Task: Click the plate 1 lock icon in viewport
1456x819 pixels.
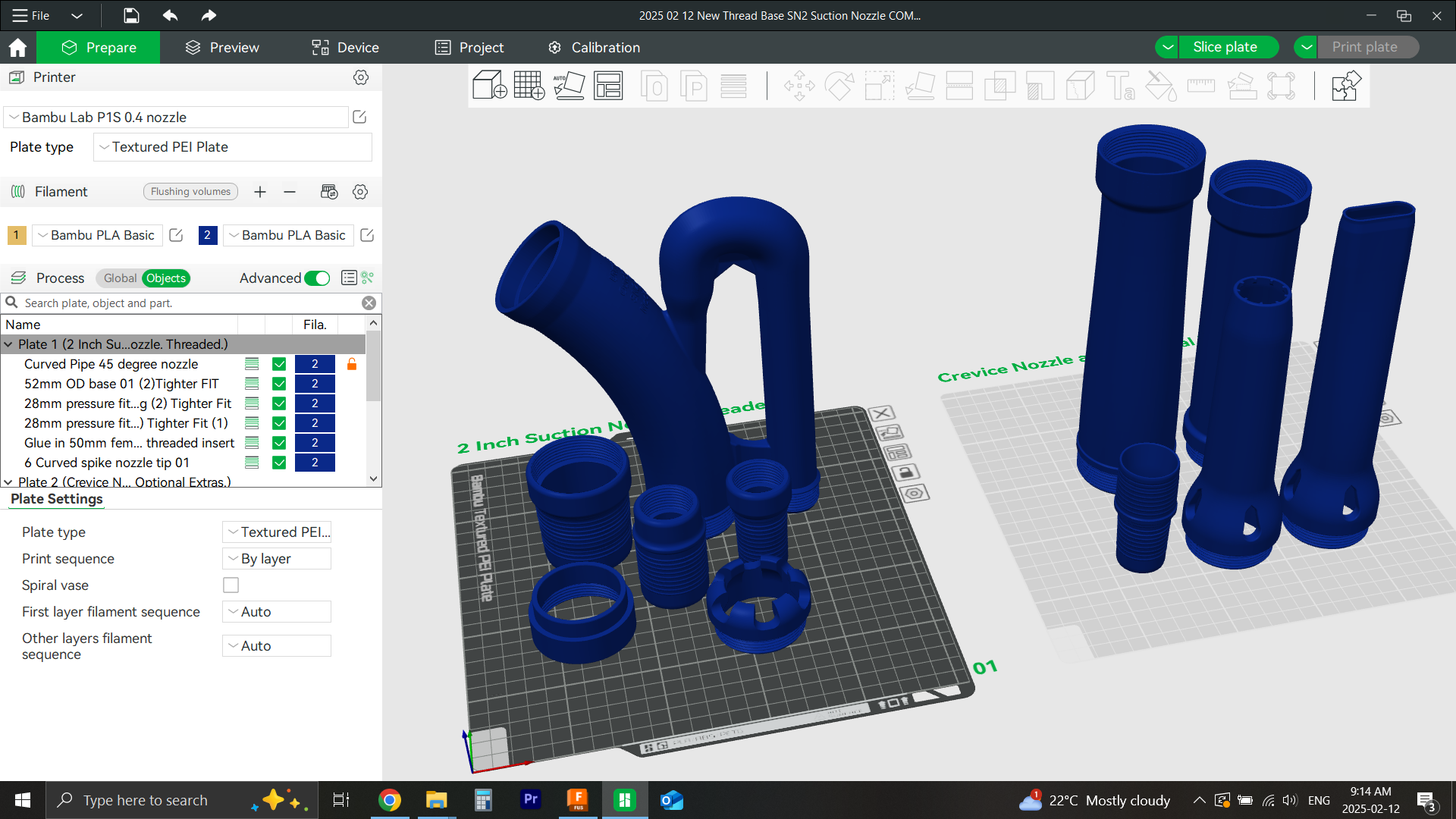Action: click(x=908, y=472)
